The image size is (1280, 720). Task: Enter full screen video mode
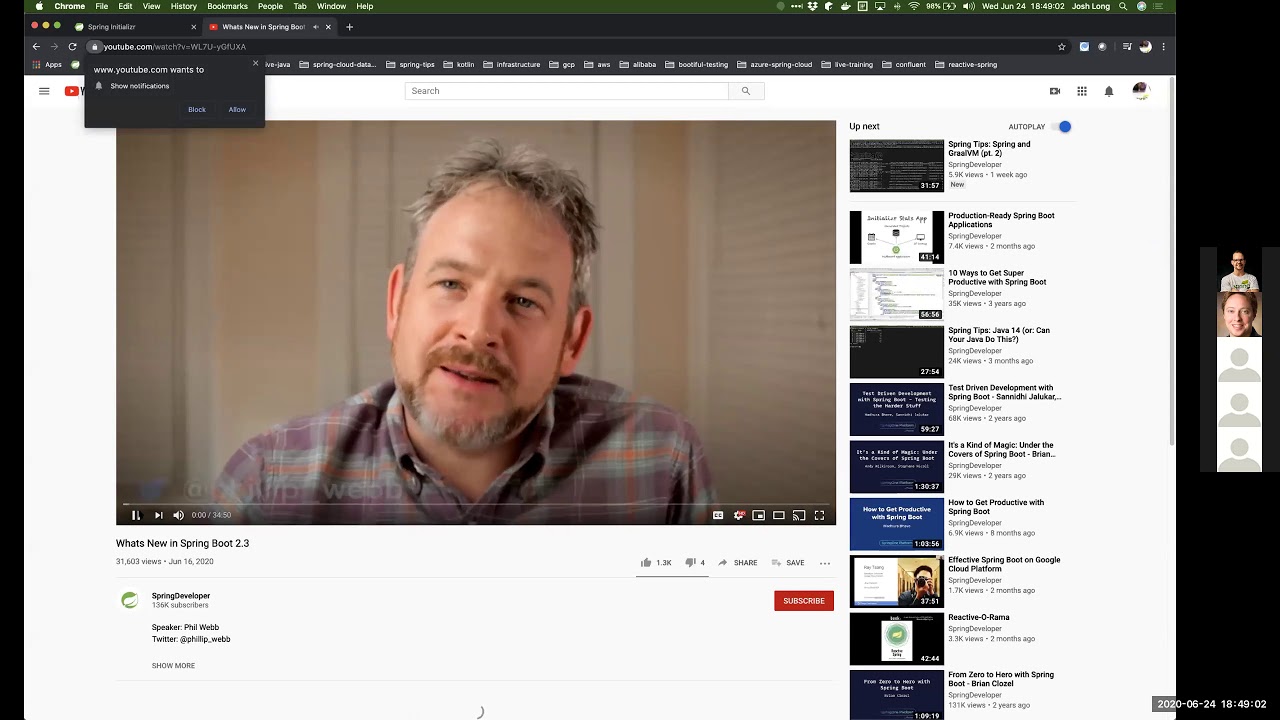[819, 515]
